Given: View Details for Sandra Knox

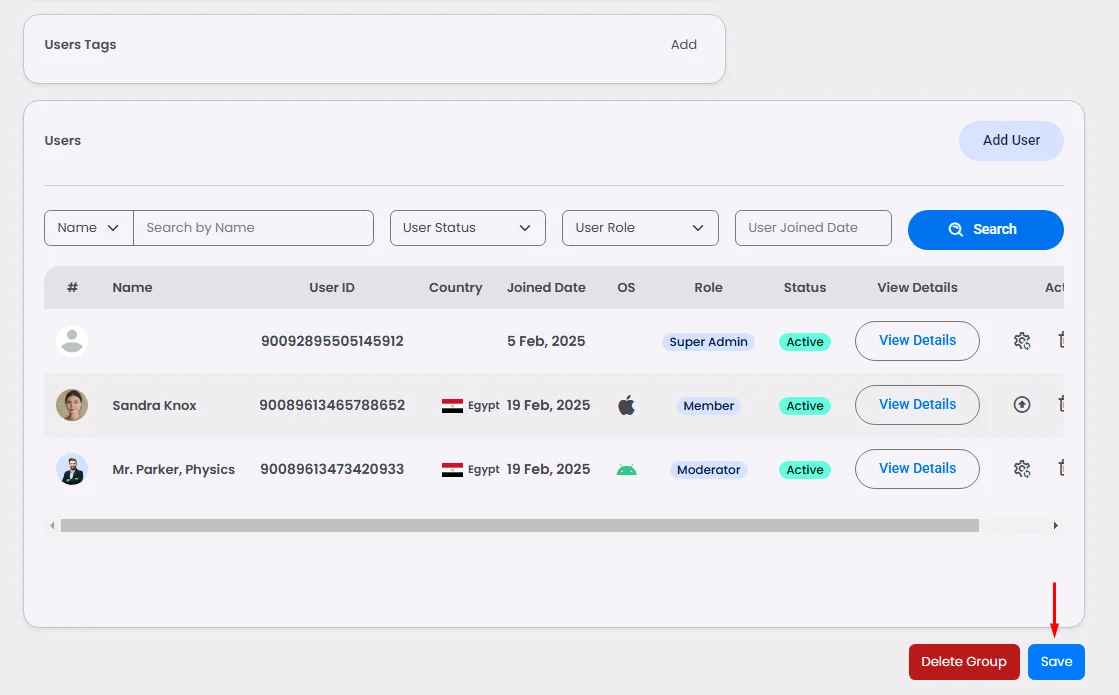Looking at the screenshot, I should click(917, 405).
